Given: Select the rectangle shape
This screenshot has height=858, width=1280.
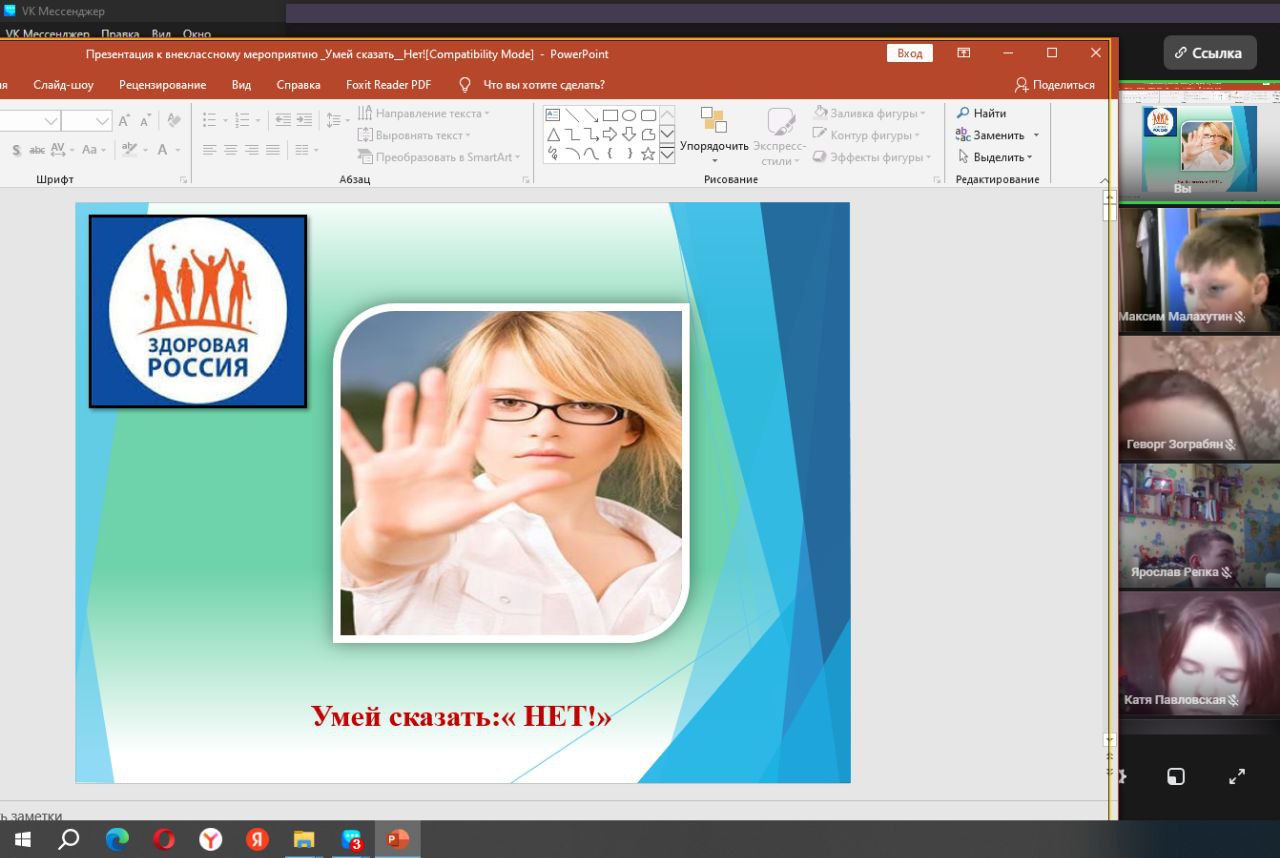Looking at the screenshot, I should tap(610, 115).
